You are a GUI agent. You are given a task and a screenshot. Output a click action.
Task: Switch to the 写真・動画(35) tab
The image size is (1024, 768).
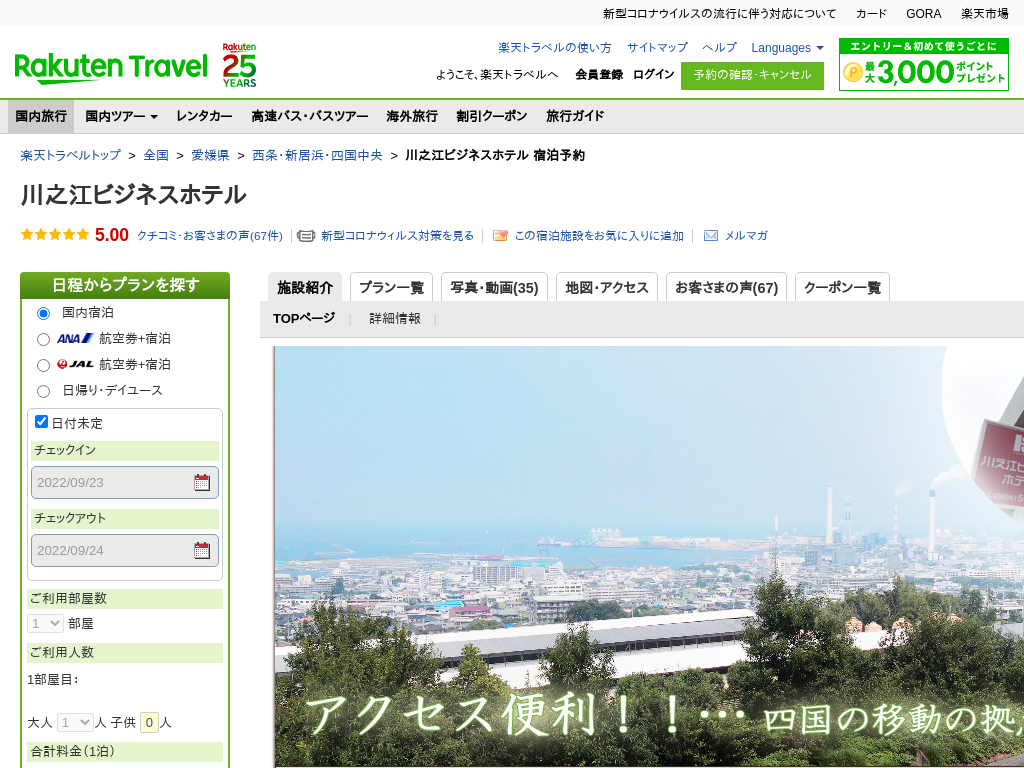(494, 288)
